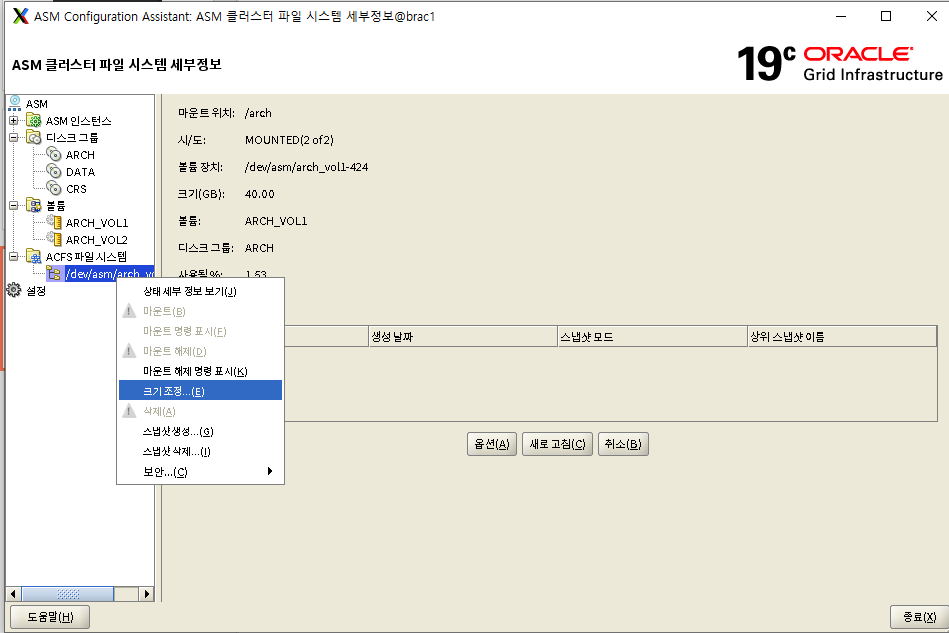Click the CRS disk group icon
The width and height of the screenshot is (949, 633).
54,188
